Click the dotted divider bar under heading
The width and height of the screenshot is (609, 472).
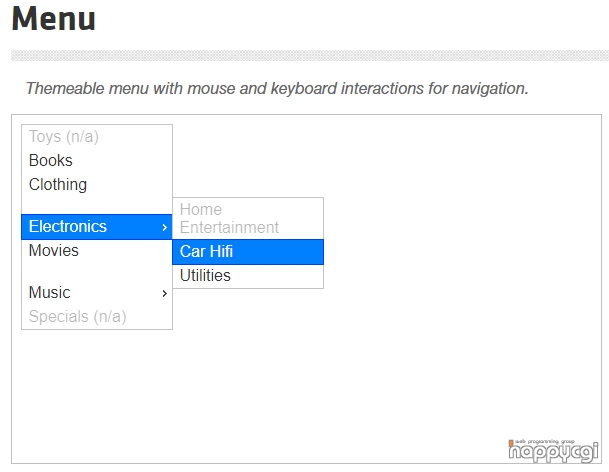pos(310,56)
